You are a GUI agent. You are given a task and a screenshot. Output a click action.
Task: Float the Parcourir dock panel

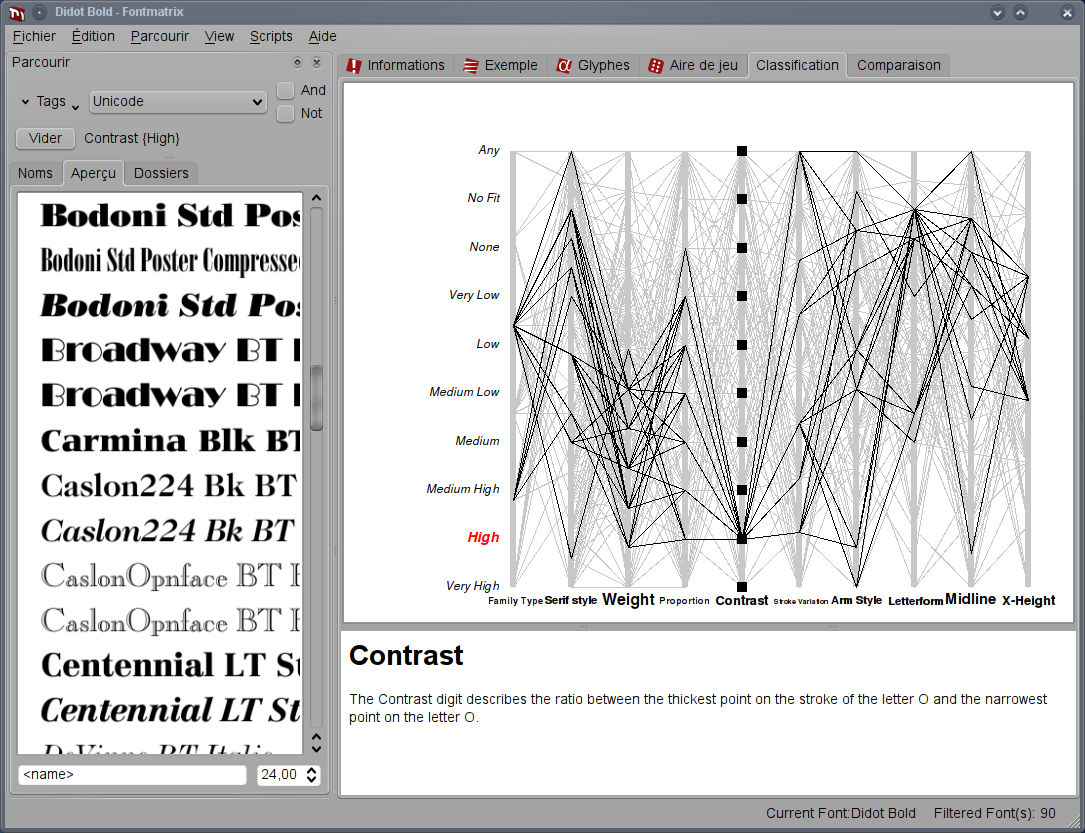pos(298,63)
